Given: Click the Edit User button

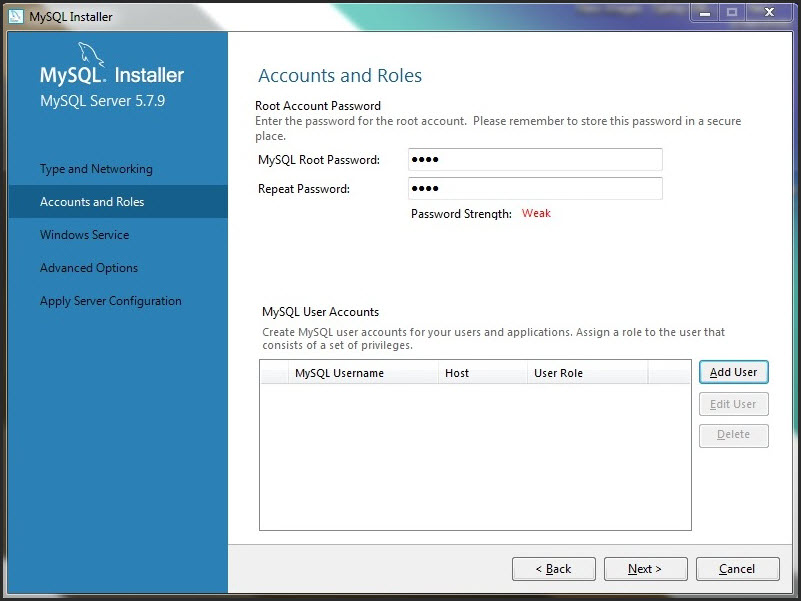Looking at the screenshot, I should [x=734, y=404].
